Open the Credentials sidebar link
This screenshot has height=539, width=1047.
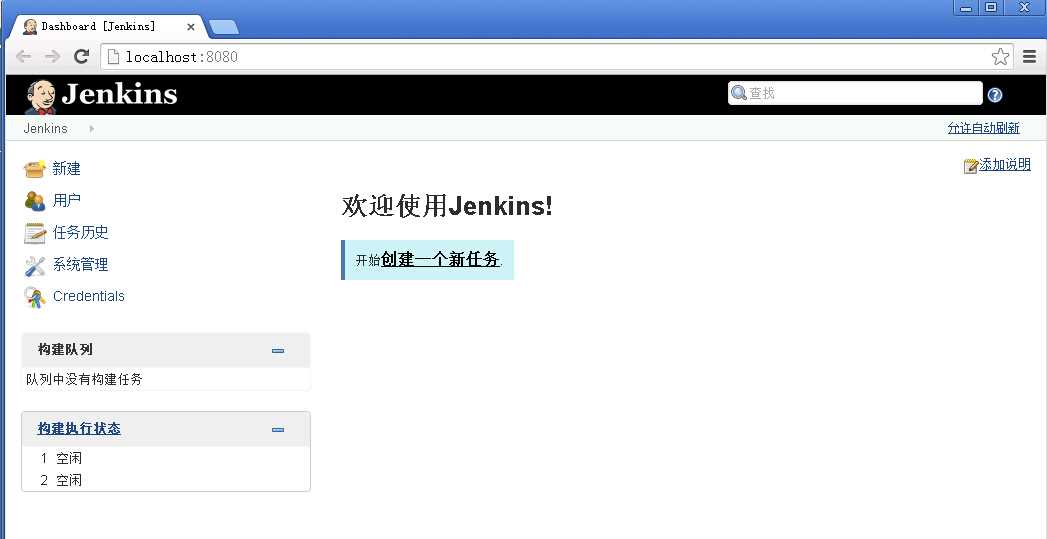[x=89, y=296]
